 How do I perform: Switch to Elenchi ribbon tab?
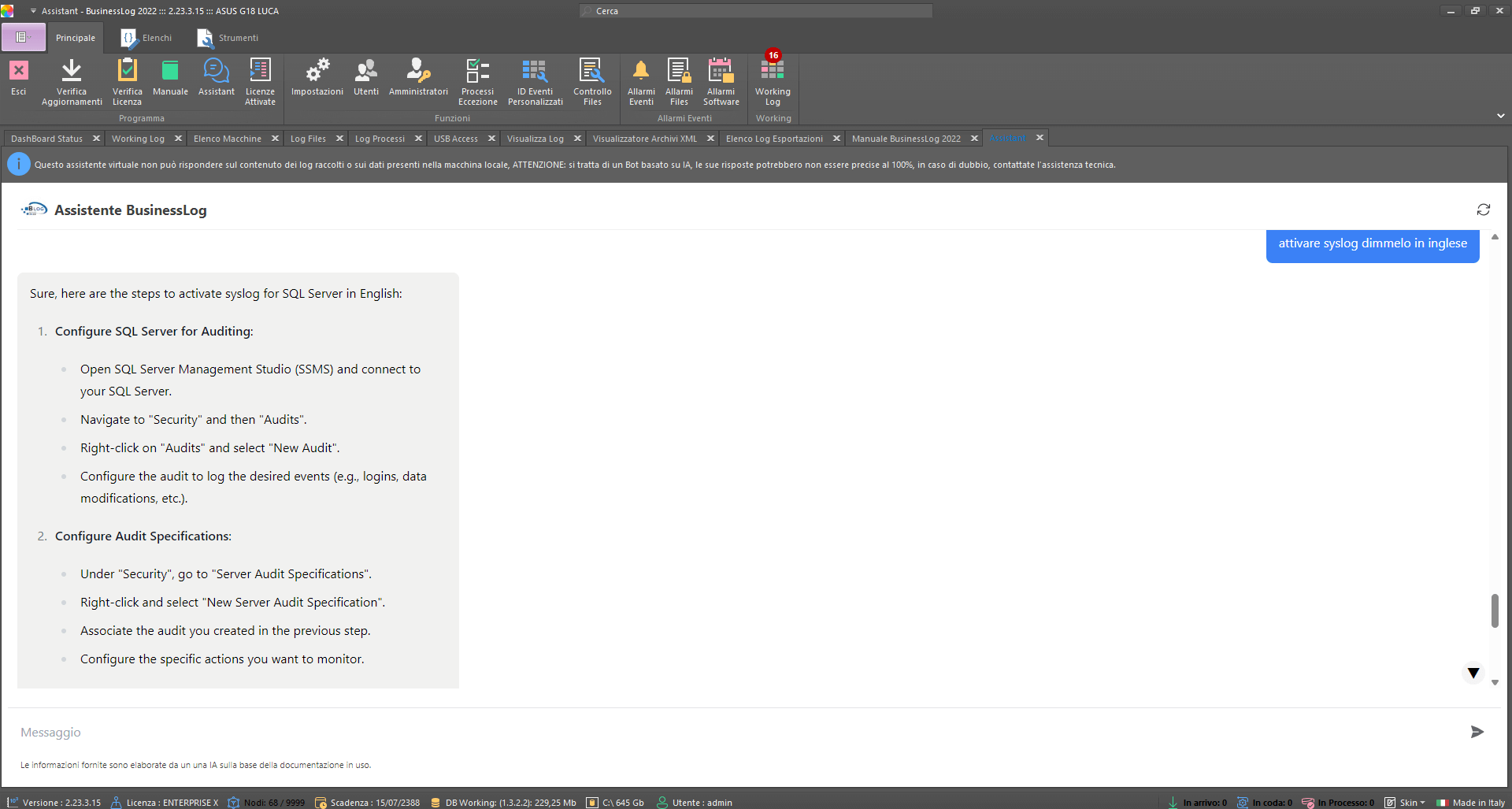pyautogui.click(x=146, y=38)
